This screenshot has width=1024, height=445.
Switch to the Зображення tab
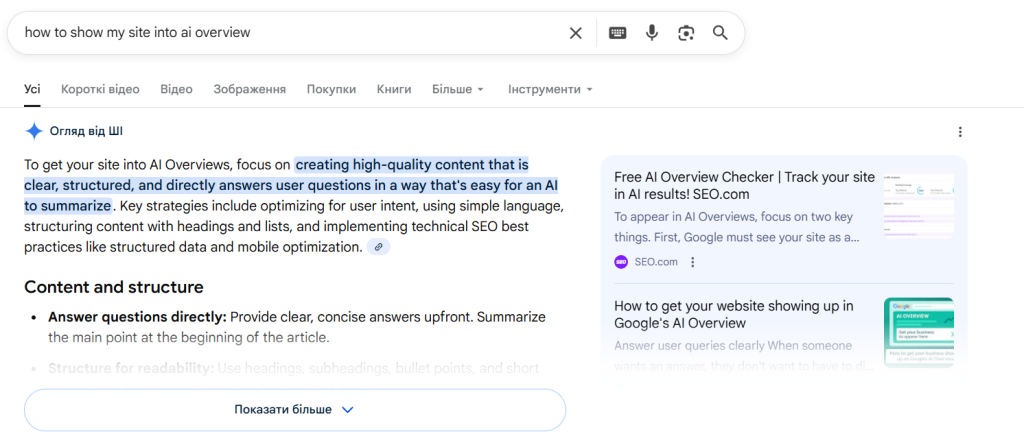click(x=249, y=89)
